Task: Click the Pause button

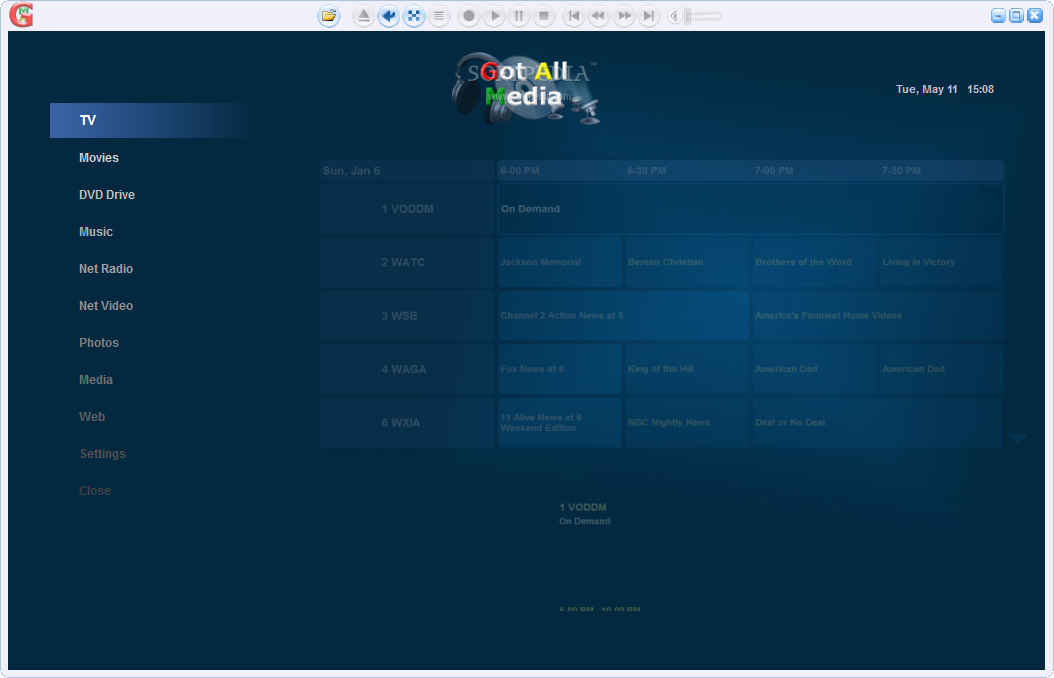Action: click(519, 15)
